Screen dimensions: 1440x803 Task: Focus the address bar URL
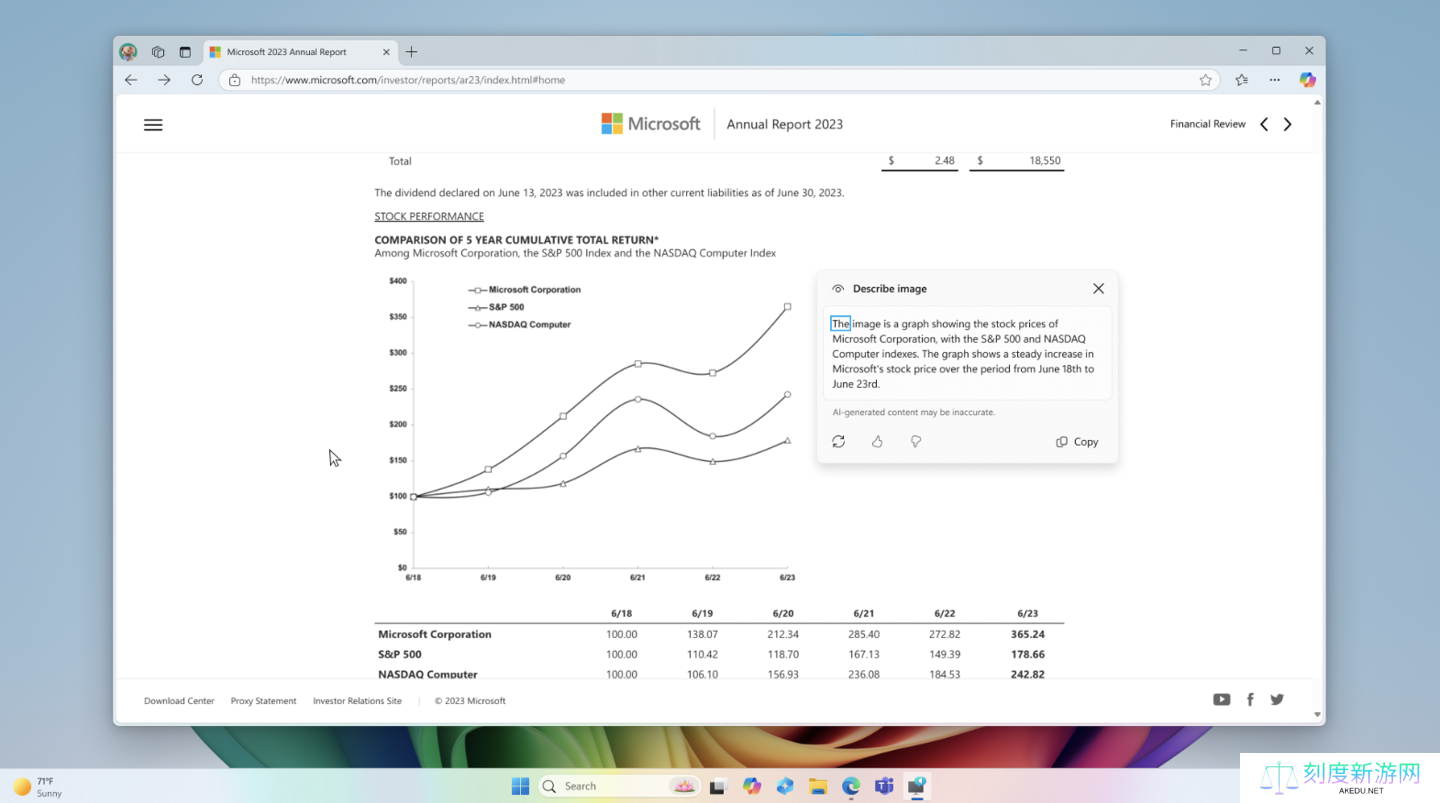tap(408, 80)
